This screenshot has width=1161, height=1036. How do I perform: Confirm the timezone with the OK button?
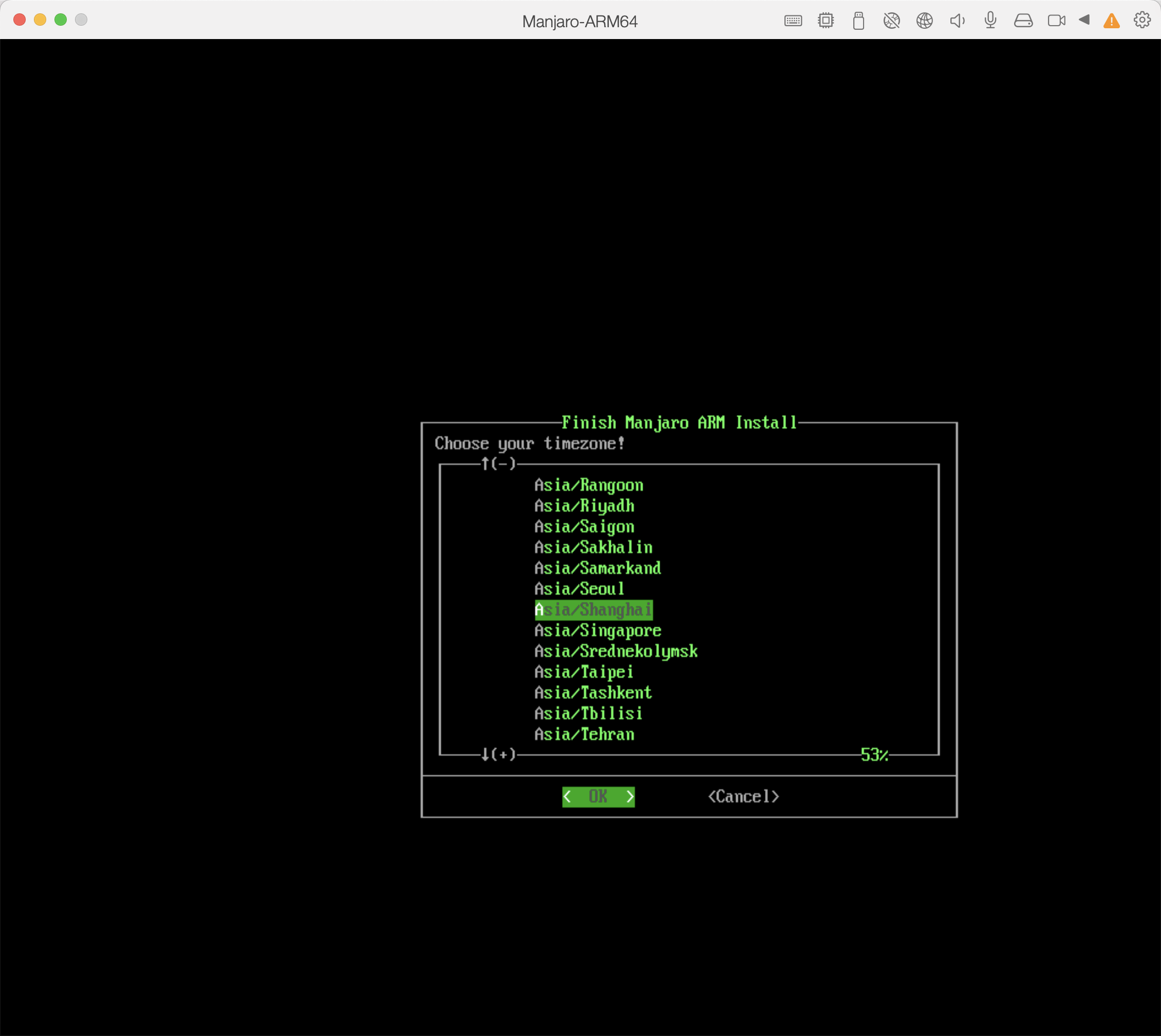(x=598, y=797)
